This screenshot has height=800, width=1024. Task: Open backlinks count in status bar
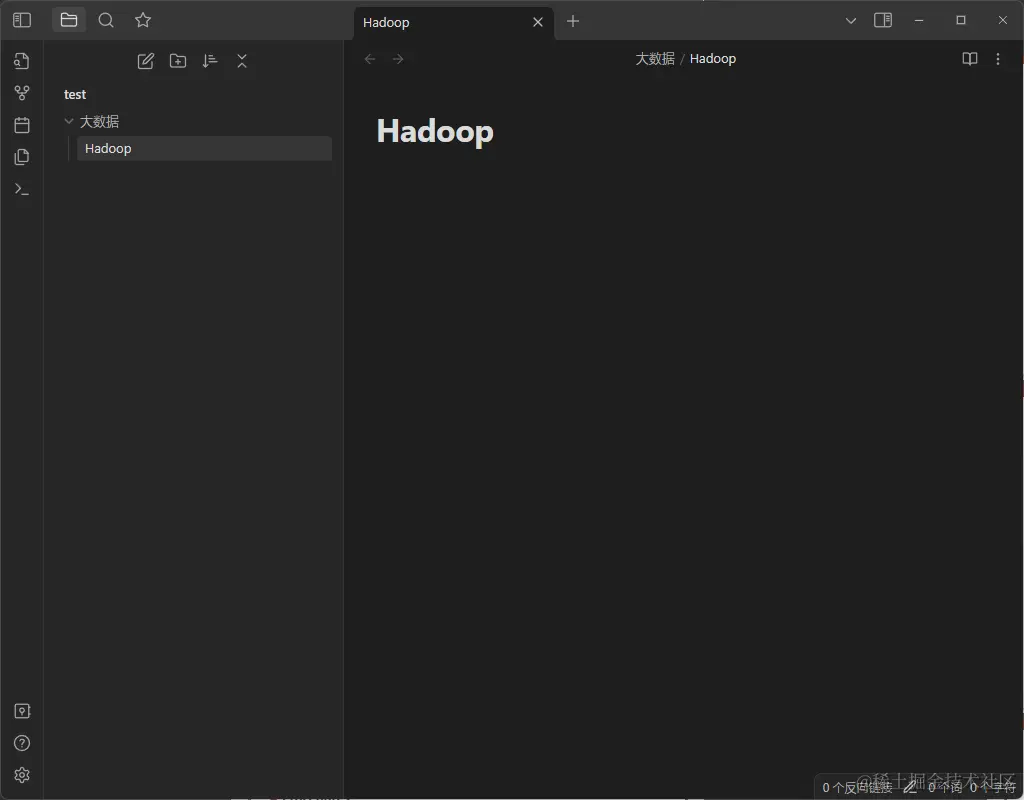[x=857, y=788]
